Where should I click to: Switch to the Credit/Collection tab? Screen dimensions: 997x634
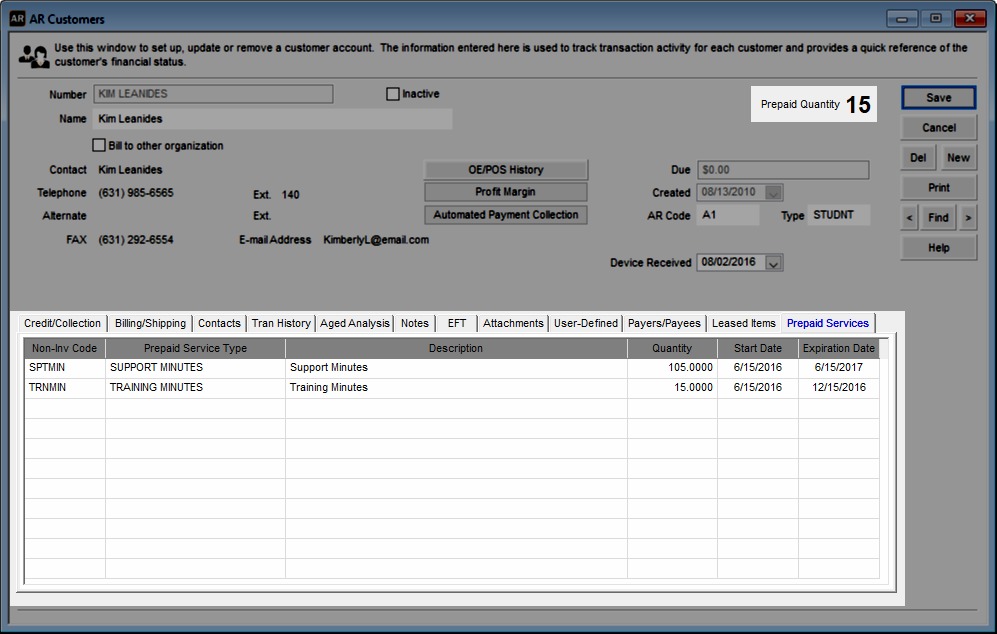coord(62,323)
